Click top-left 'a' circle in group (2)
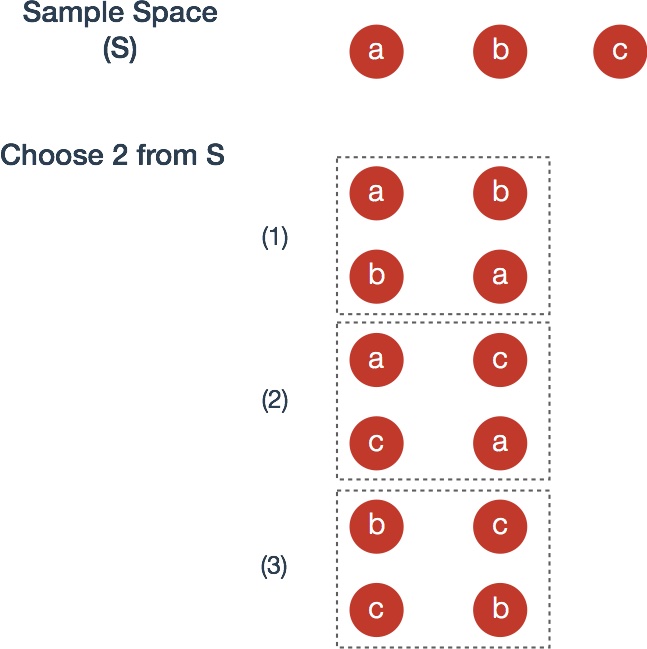The width and height of the screenshot is (647, 649). click(x=376, y=360)
